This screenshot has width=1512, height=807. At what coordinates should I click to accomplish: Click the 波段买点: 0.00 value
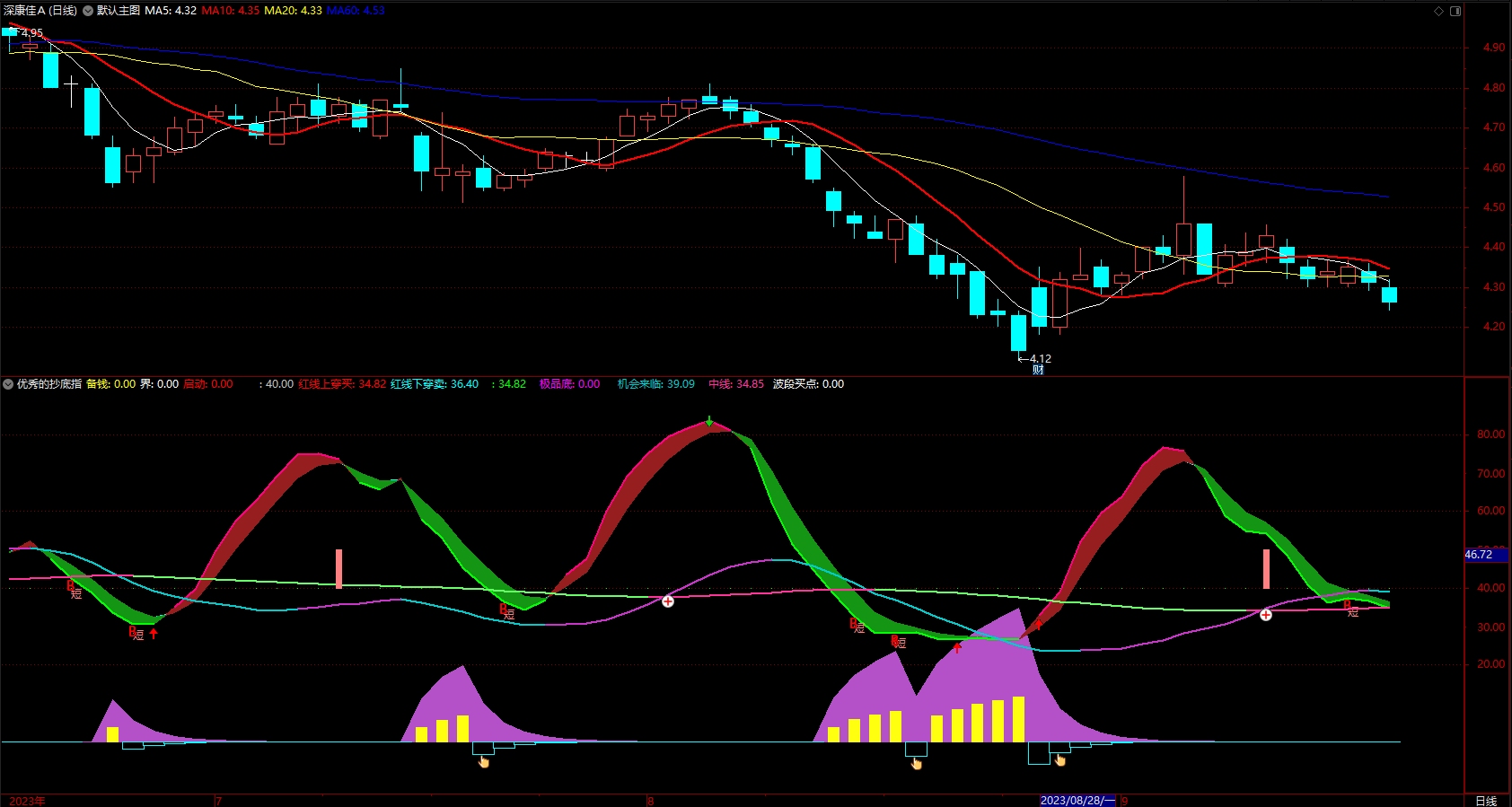click(808, 384)
